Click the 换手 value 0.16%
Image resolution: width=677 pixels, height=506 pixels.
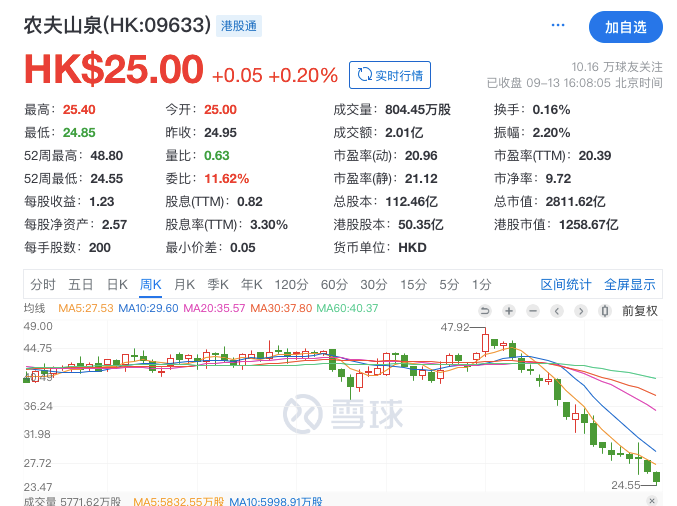551,110
